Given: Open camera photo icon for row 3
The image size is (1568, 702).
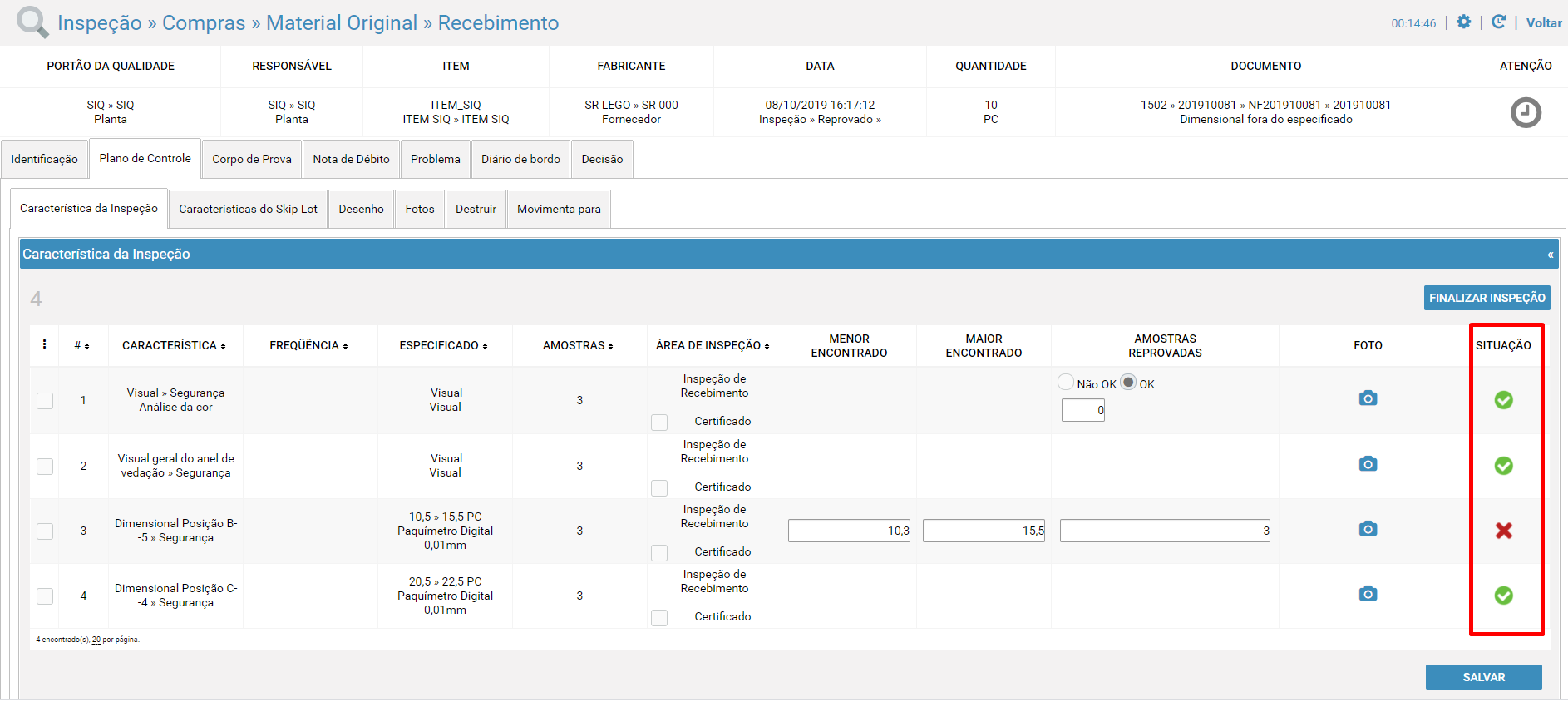Looking at the screenshot, I should 1368,529.
